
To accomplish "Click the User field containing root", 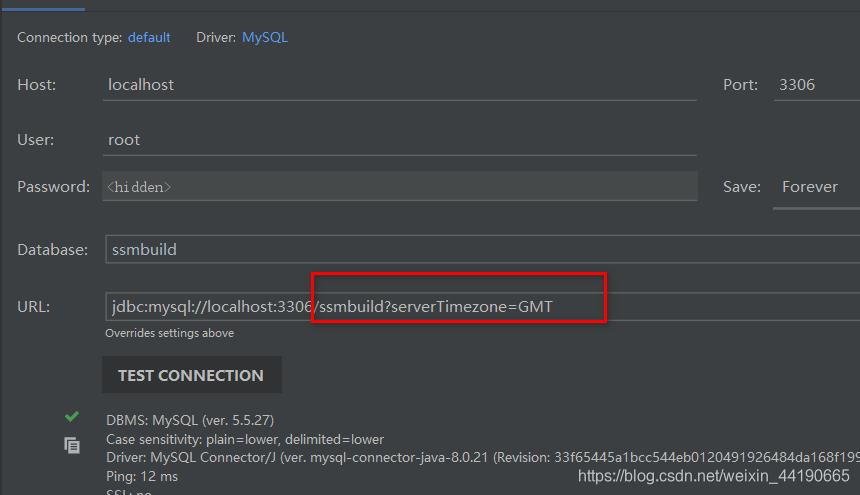I will point(400,140).
